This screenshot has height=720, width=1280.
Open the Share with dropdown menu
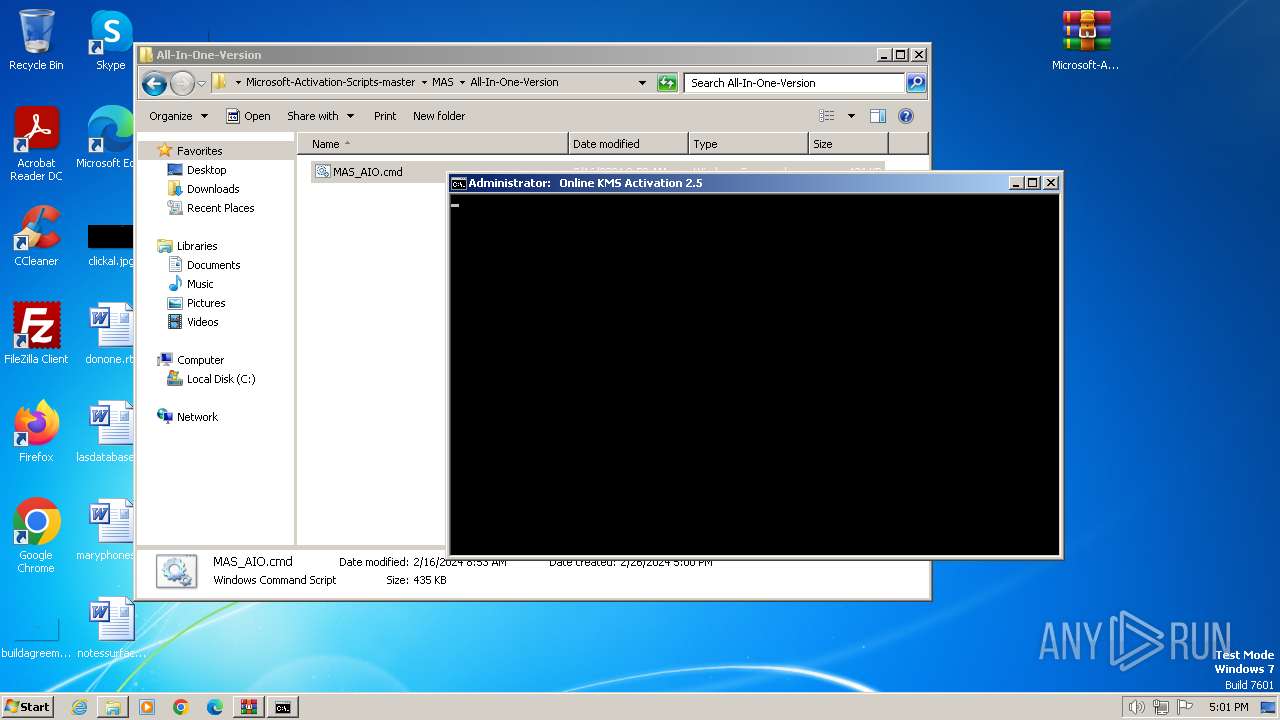[x=320, y=116]
